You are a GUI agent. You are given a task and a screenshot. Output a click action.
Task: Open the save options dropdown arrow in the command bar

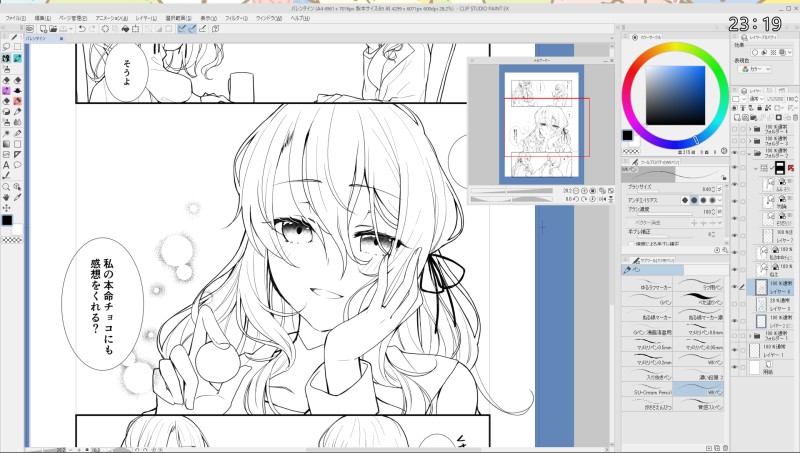[70, 29]
